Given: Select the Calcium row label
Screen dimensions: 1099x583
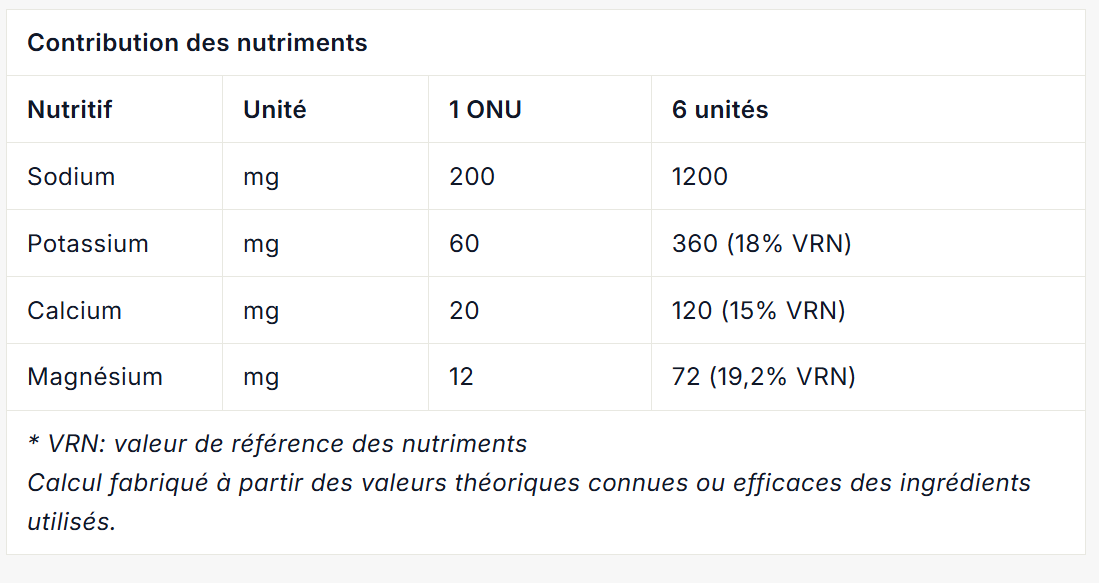Looking at the screenshot, I should coord(74,310).
